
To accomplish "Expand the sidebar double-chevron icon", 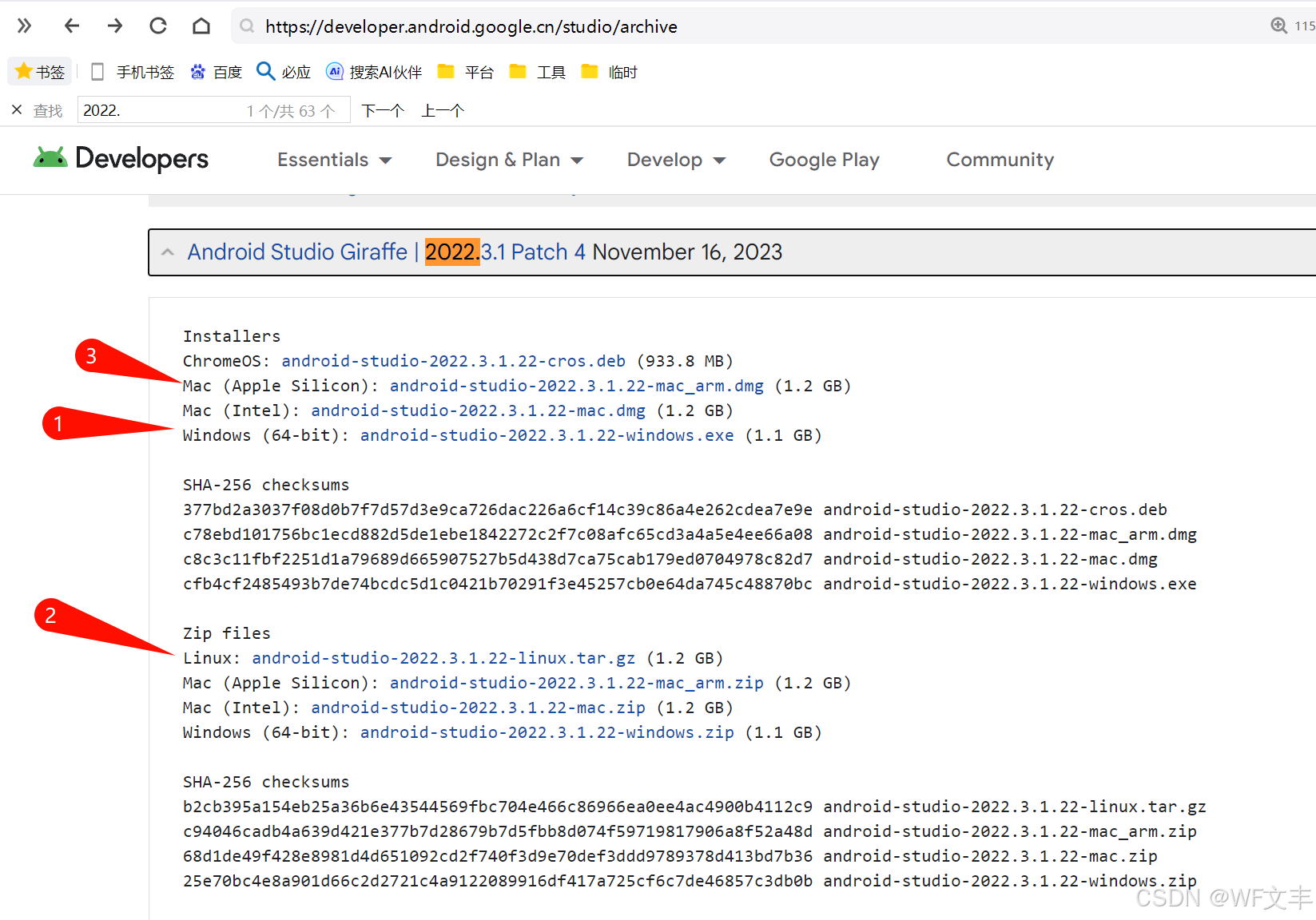I will pyautogui.click(x=24, y=26).
